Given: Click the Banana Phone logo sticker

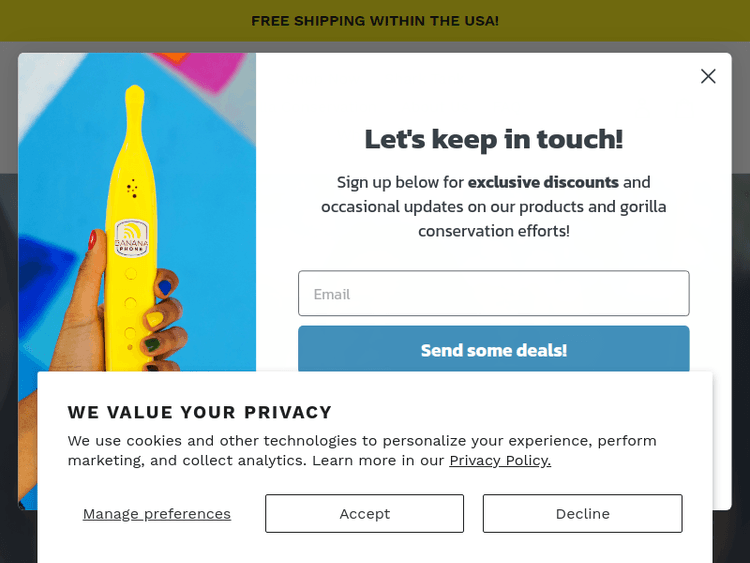Looking at the screenshot, I should pos(132,240).
